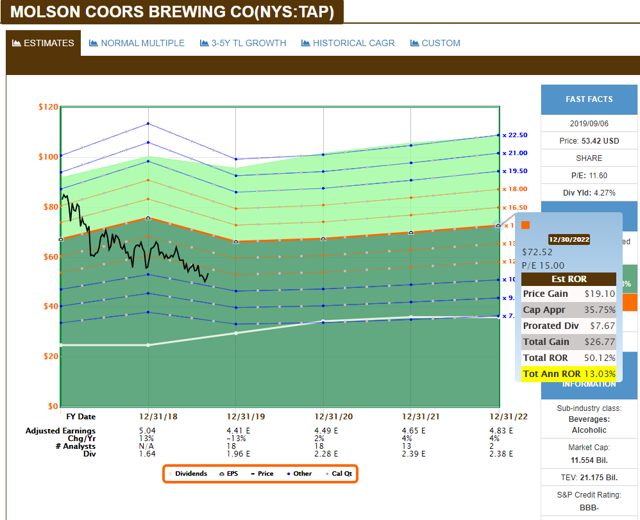This screenshot has width=640, height=520.
Task: Click the Est ROR header in tooltip
Action: click(x=569, y=279)
